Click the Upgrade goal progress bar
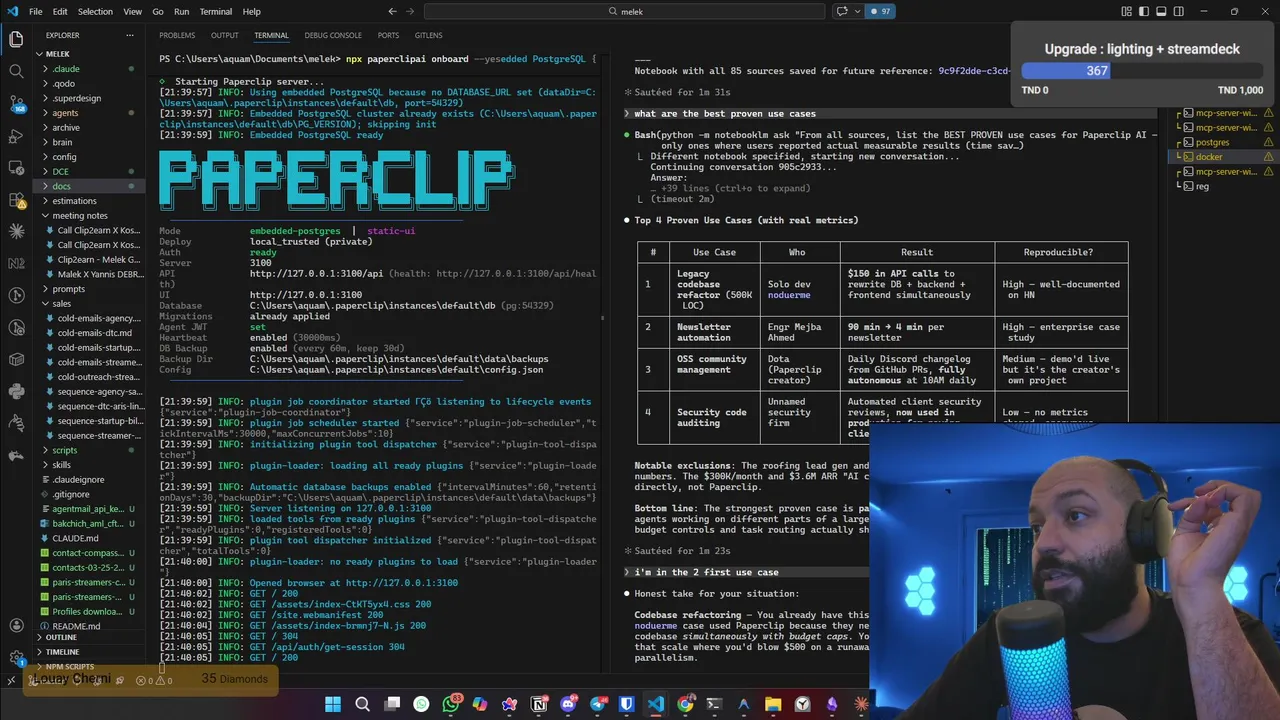1280x720 pixels. coord(1141,71)
